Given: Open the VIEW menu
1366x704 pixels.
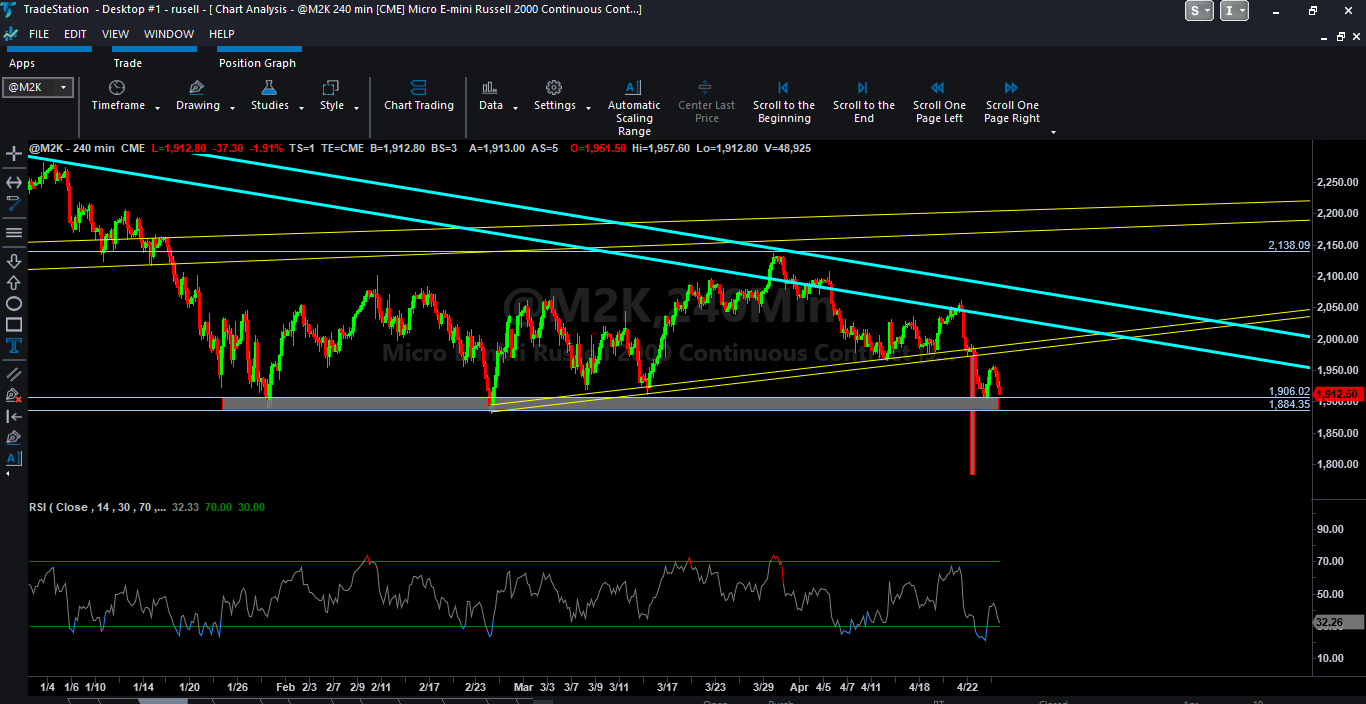Looking at the screenshot, I should 115,34.
